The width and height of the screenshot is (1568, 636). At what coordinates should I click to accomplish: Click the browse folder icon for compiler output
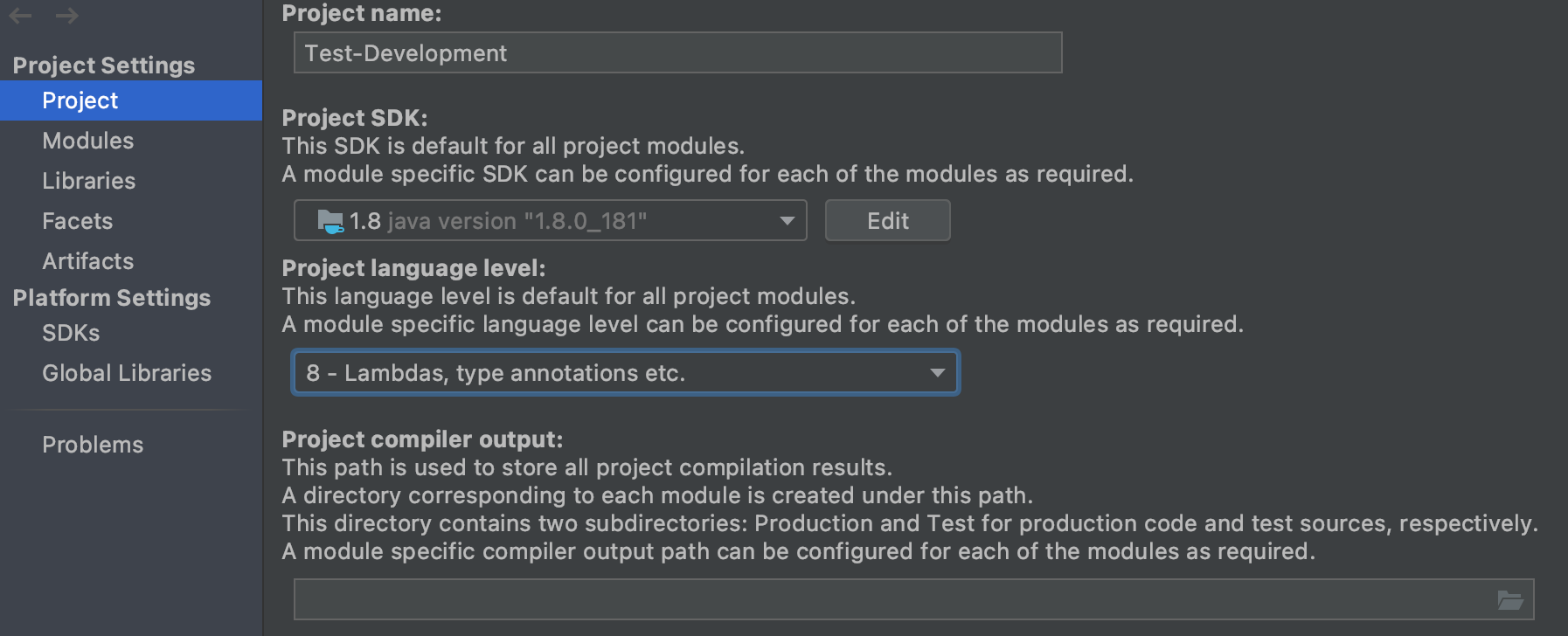pos(1509,600)
